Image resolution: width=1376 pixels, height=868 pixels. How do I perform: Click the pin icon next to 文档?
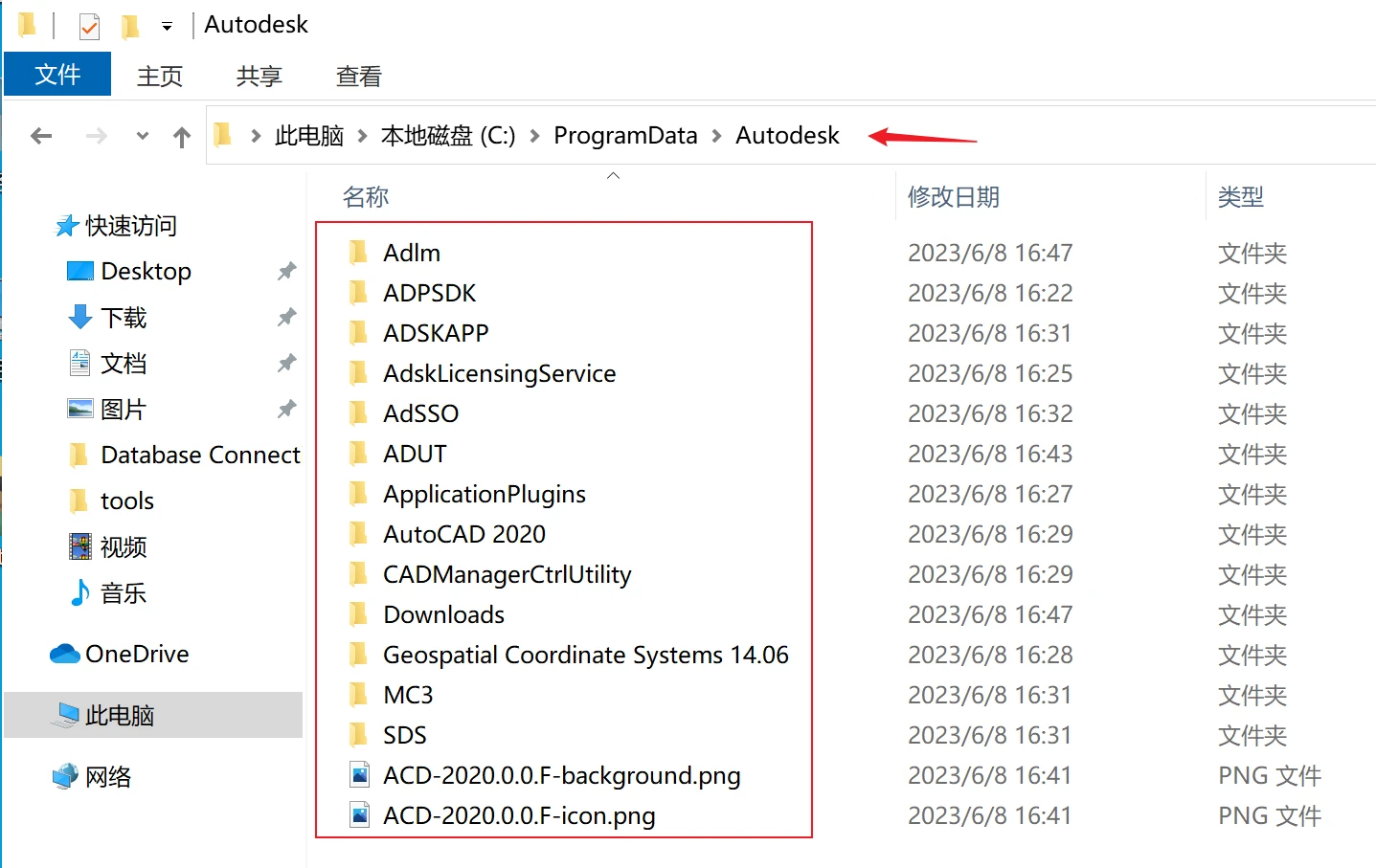coord(286,364)
